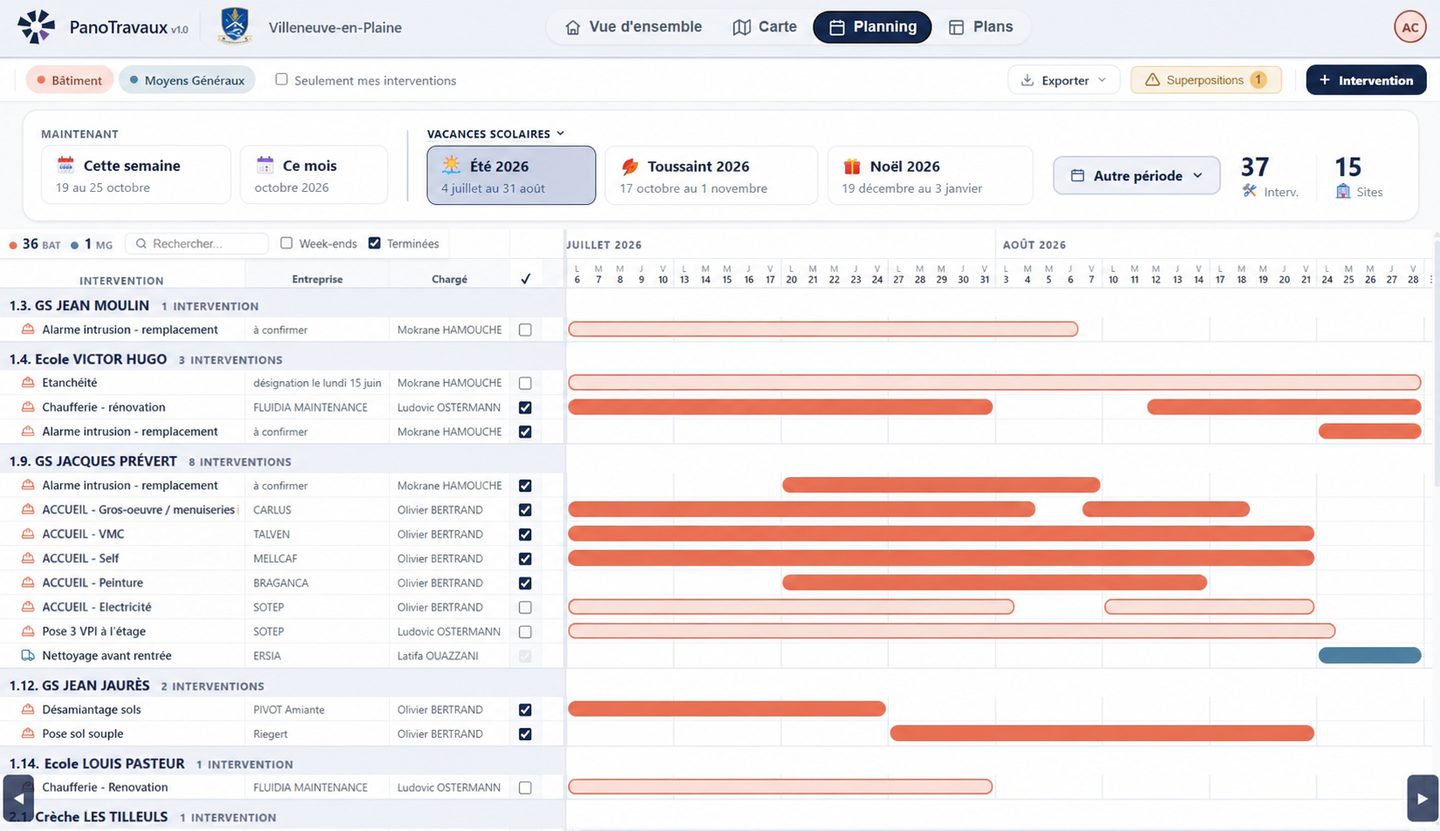Open the AC user avatar
Screen dimensions: 1440x831
[1410, 27]
